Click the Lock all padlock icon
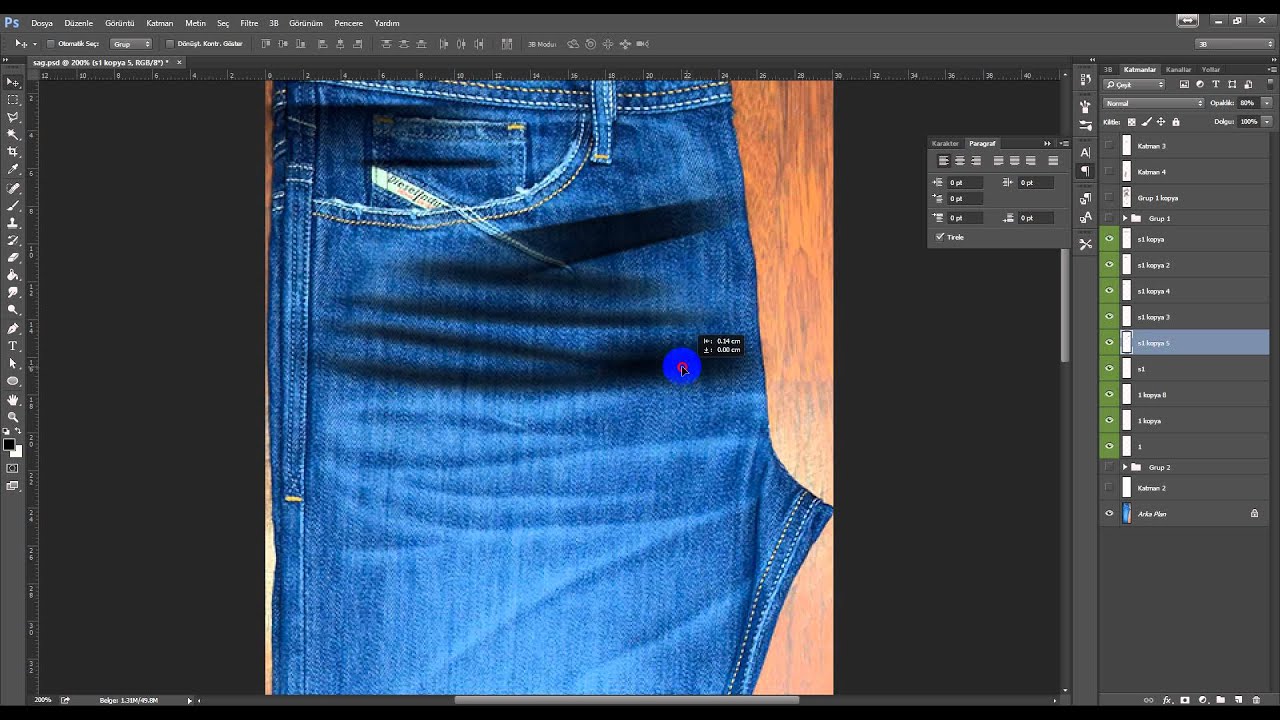 (1176, 122)
